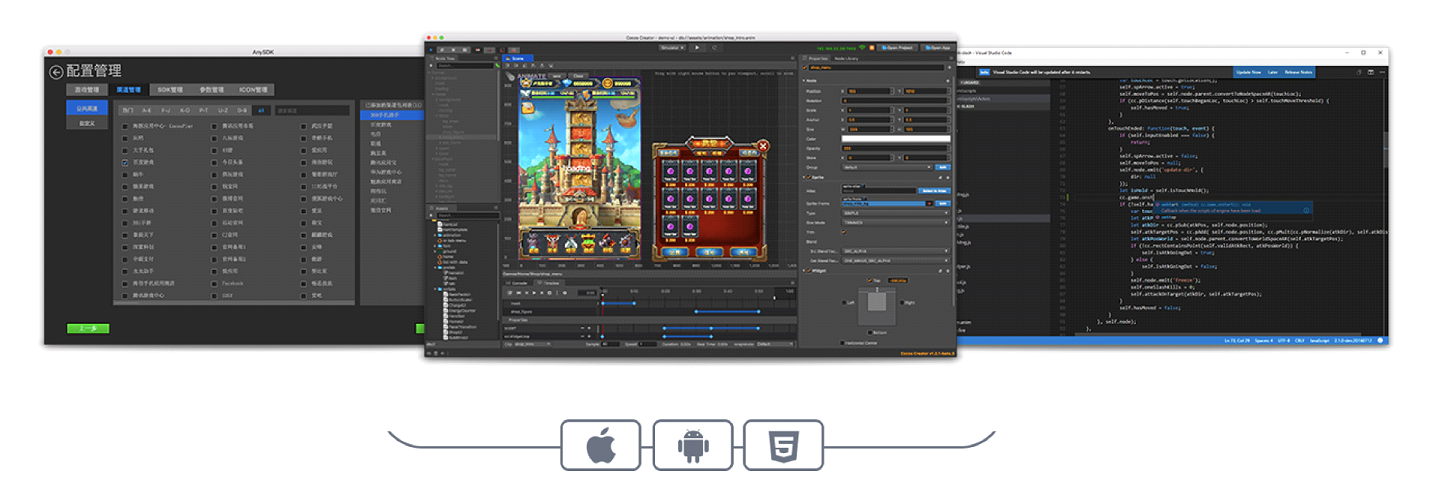Click the wifi icon in Cocos Creator toolbar
Viewport: 1430px width, 492px height.
point(862,47)
